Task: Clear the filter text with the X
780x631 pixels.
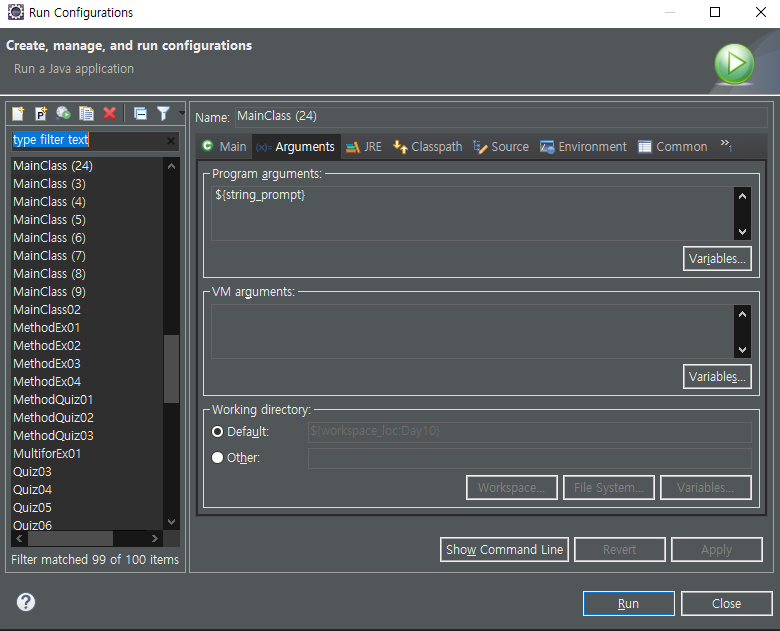Action: coord(171,141)
